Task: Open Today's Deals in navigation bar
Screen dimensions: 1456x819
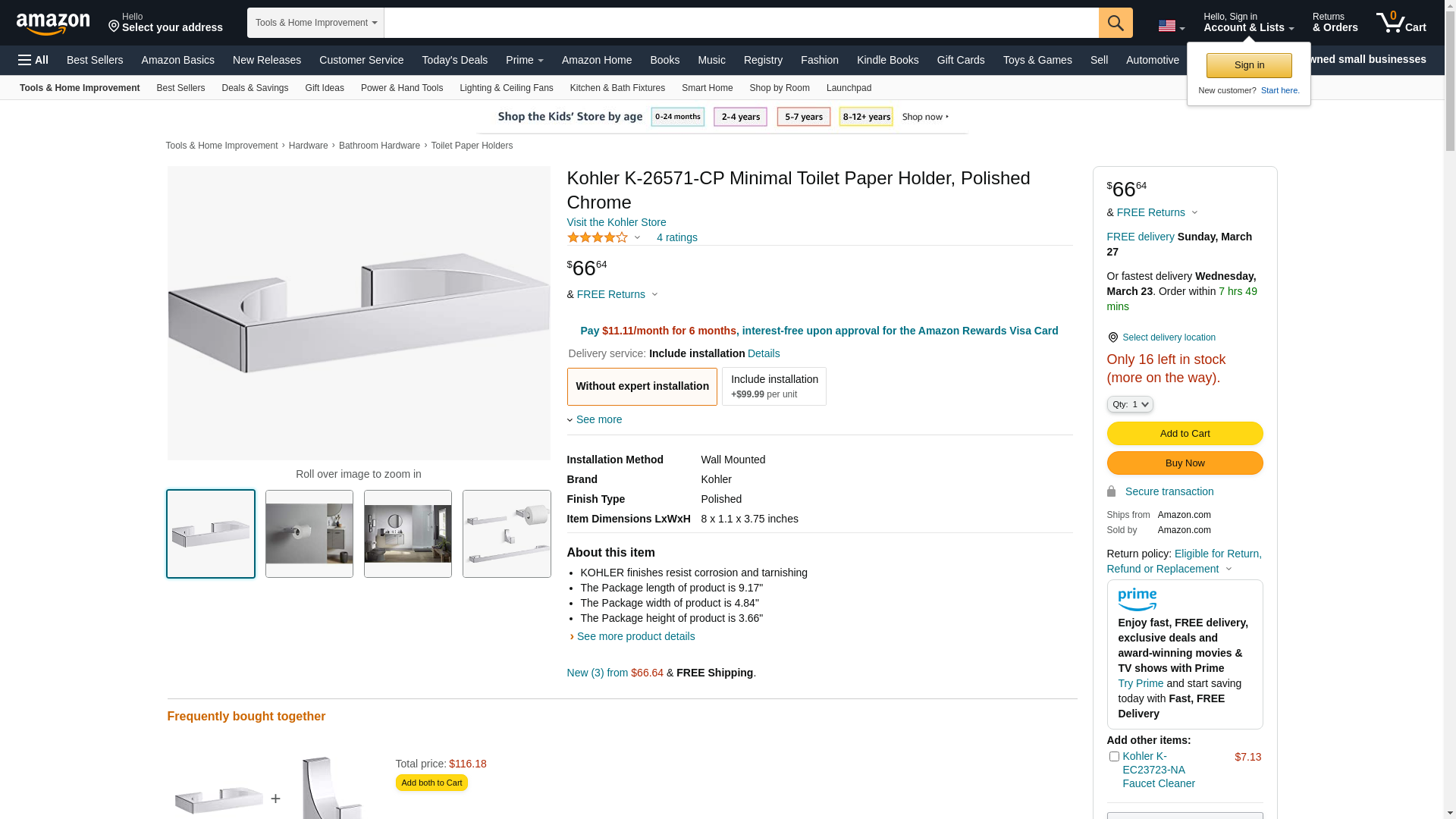Action: click(454, 60)
